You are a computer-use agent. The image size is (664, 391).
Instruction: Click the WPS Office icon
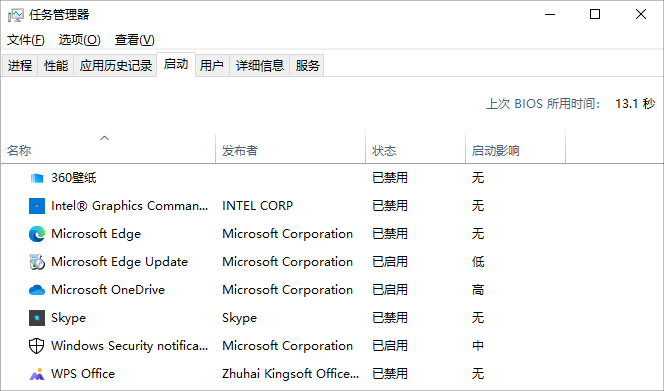click(37, 374)
